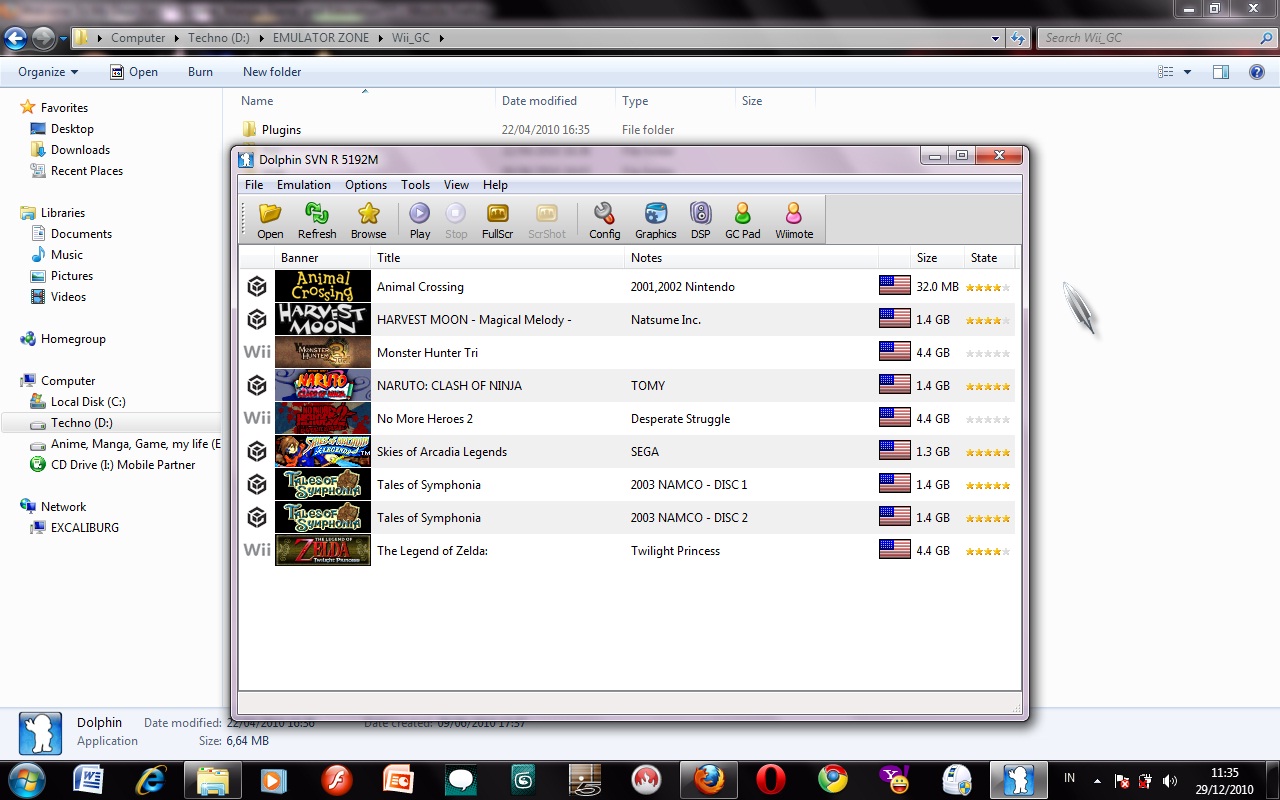Click New folder in Explorer toolbar
1280x800 pixels.
click(272, 72)
